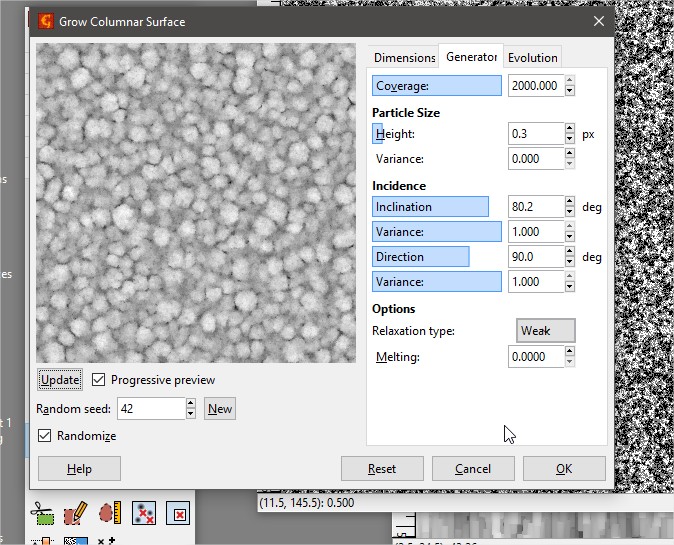This screenshot has height=545, width=674.
Task: Click the mask editor pencil tool
Action: pos(76,514)
